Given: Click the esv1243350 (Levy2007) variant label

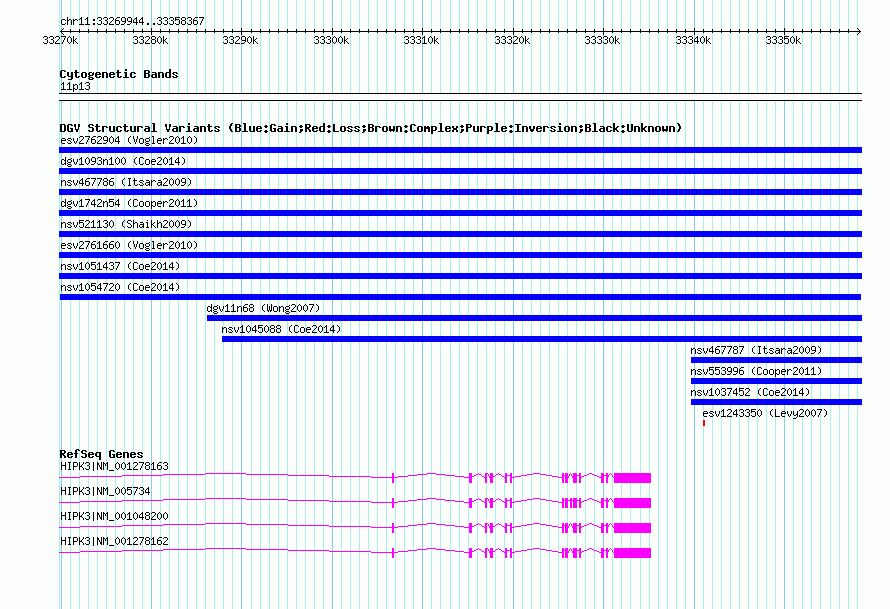Looking at the screenshot, I should click(x=765, y=413).
